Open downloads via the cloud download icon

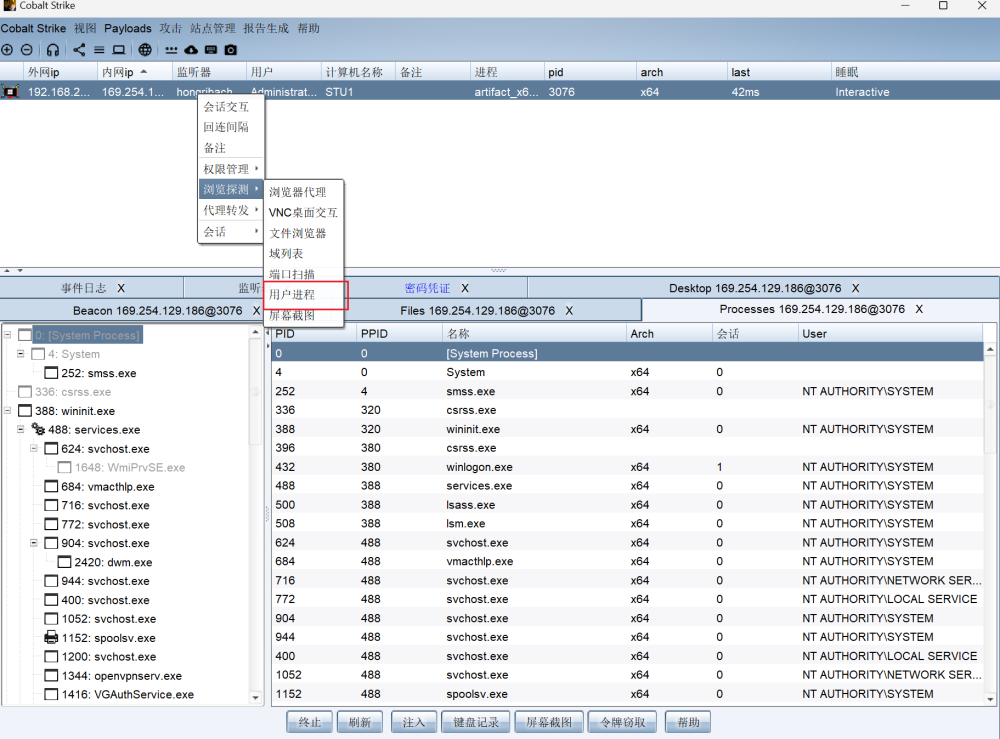click(x=191, y=50)
